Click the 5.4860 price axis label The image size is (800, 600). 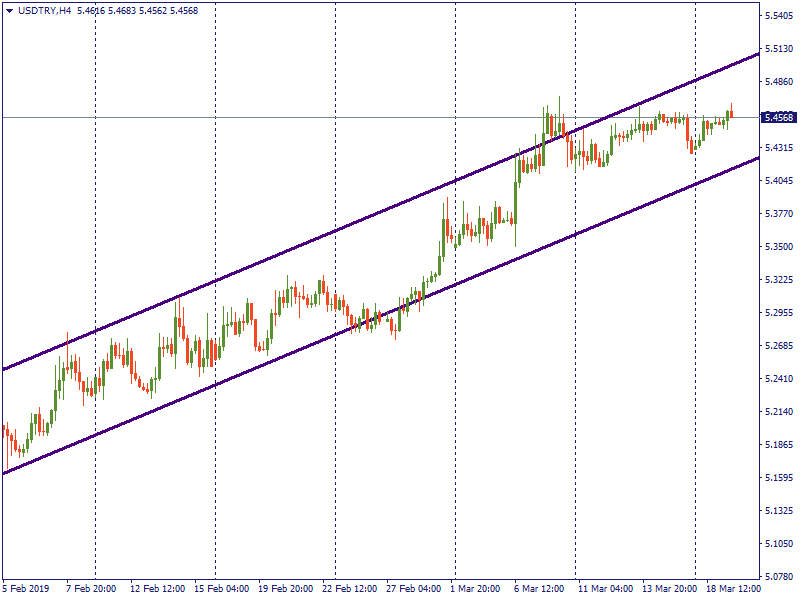coord(778,82)
